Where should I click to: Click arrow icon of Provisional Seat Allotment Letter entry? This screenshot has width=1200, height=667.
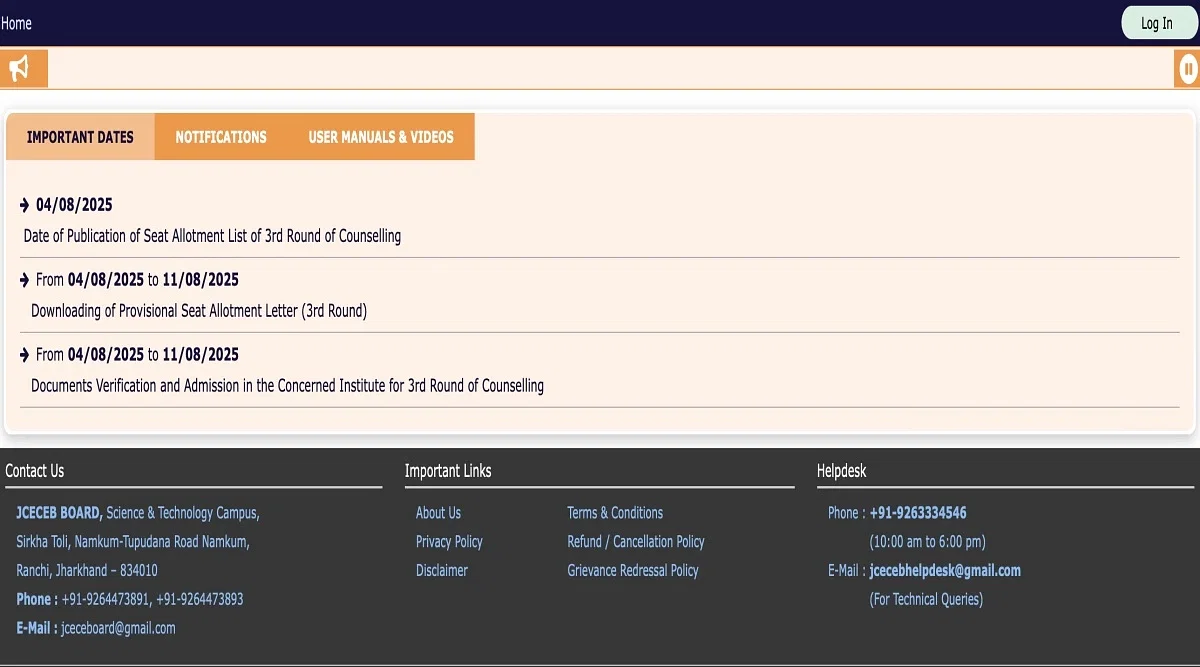click(x=25, y=280)
